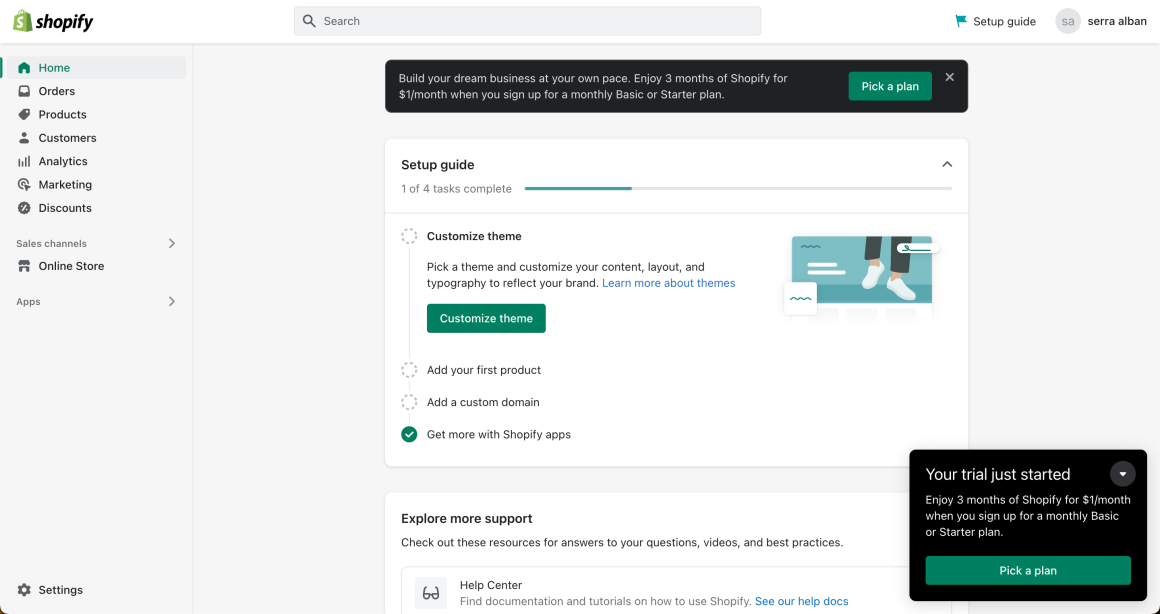Open the serra alban account menu

[x=1100, y=20]
